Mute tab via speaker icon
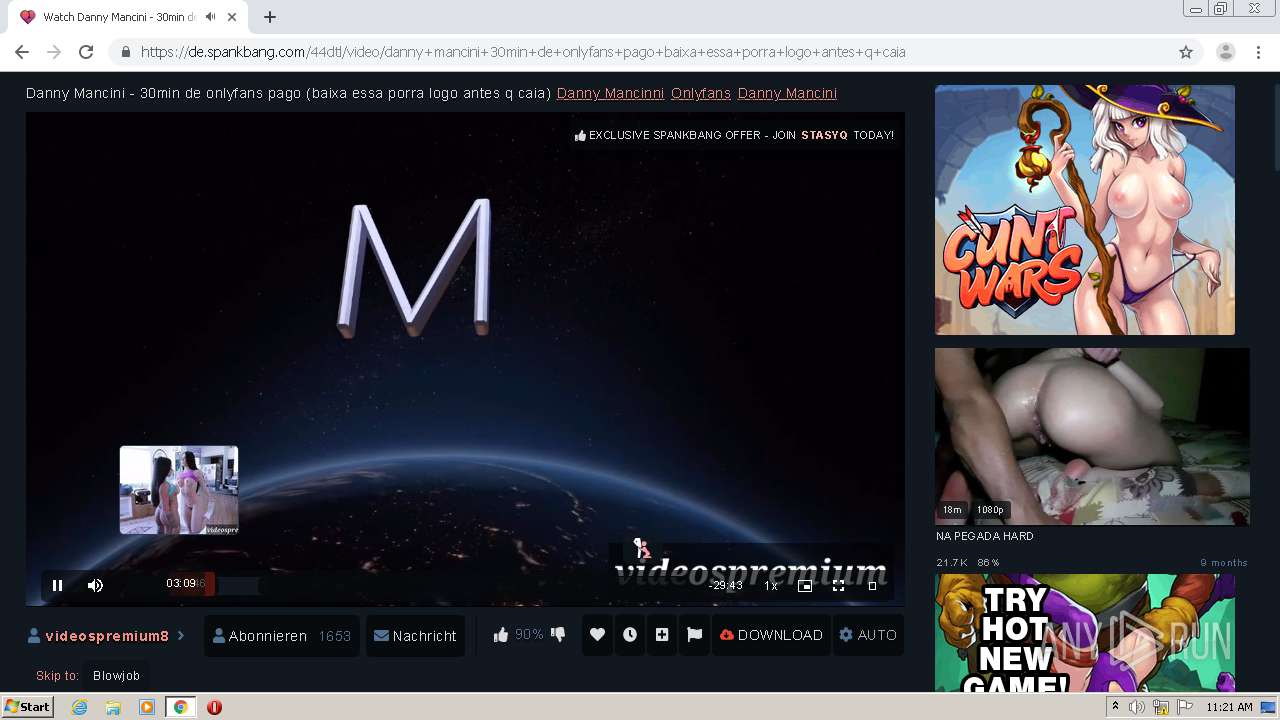Screen dimensions: 1280x720 [x=211, y=17]
